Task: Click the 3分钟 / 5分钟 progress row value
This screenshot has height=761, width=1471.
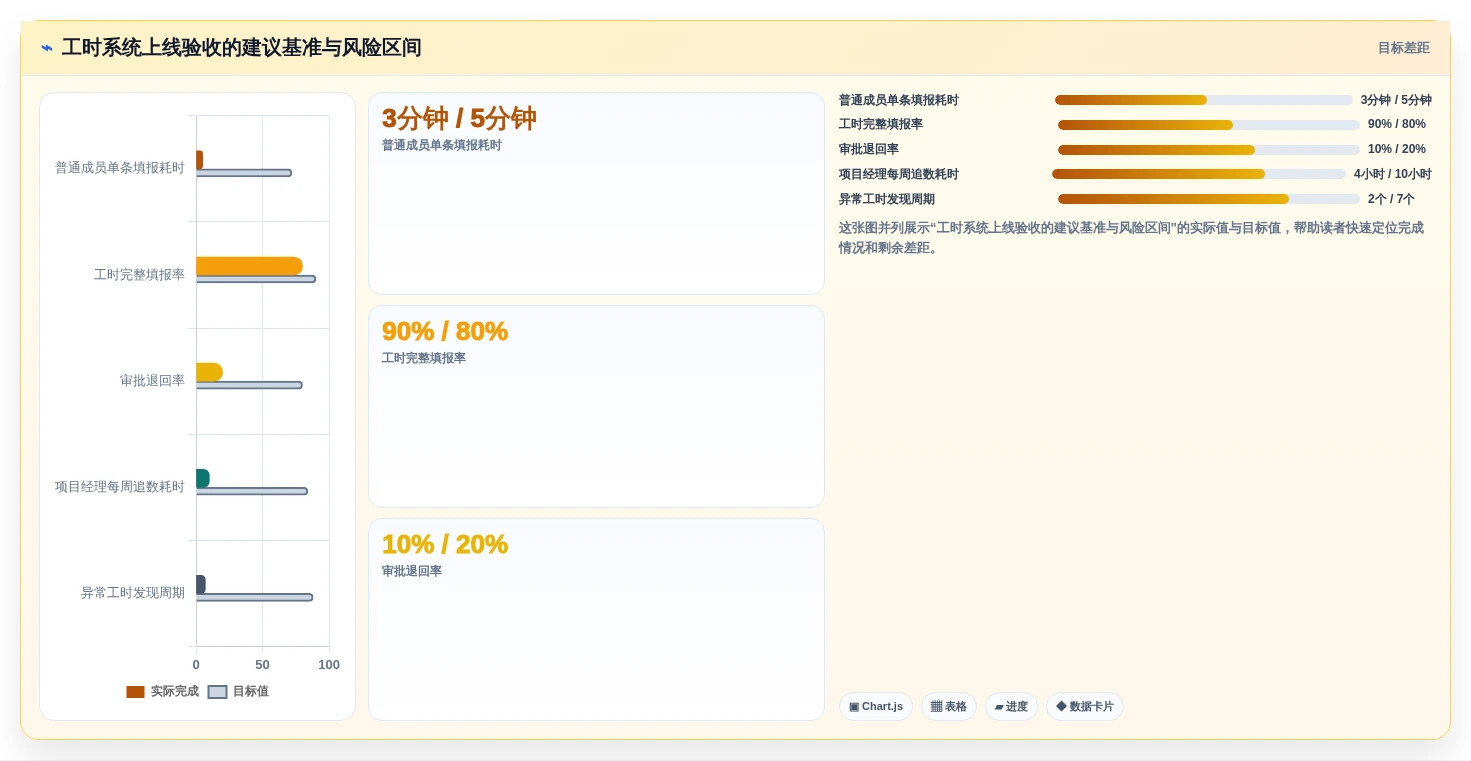Action: pyautogui.click(x=1396, y=100)
